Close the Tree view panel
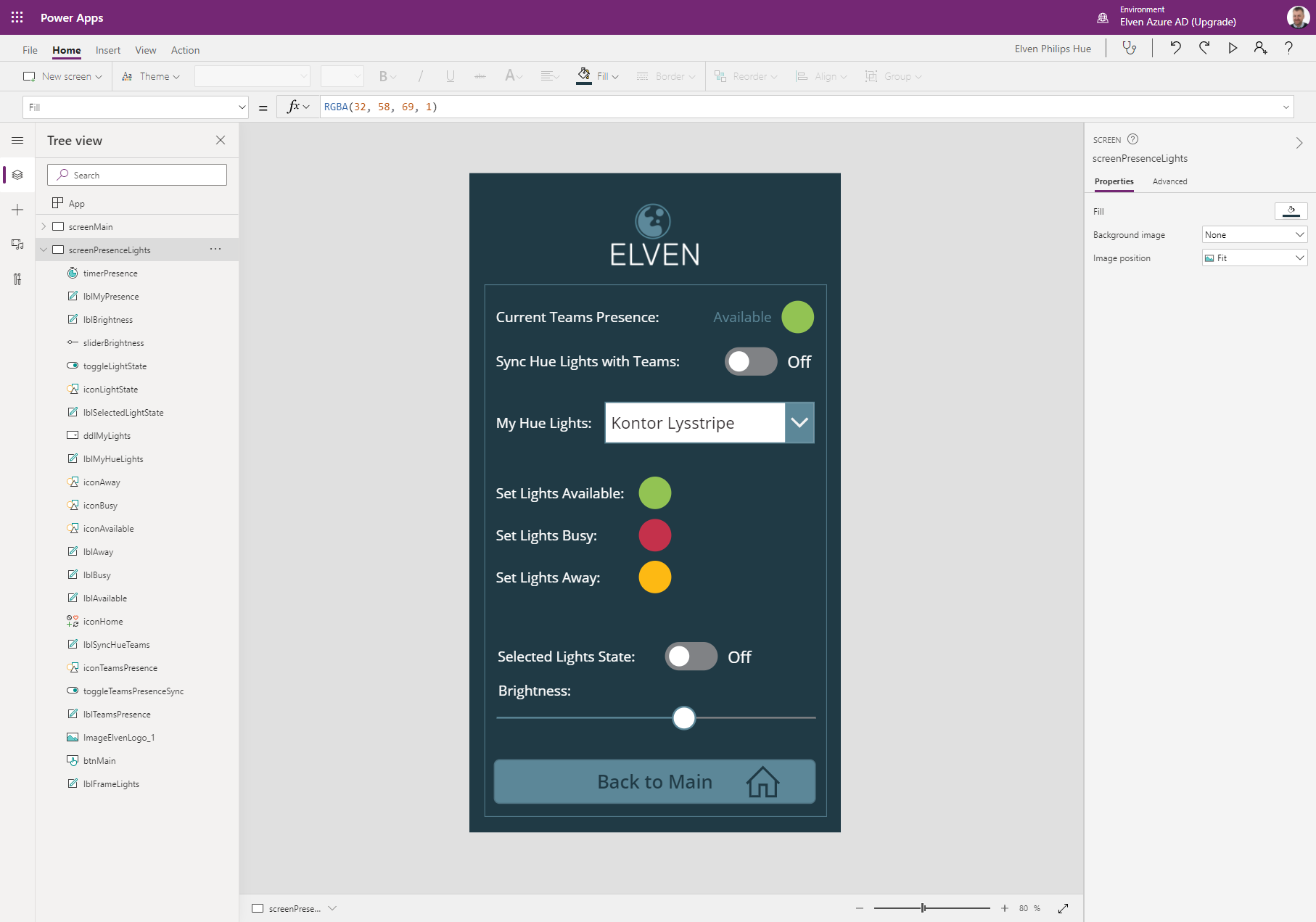This screenshot has width=1316, height=922. [221, 140]
